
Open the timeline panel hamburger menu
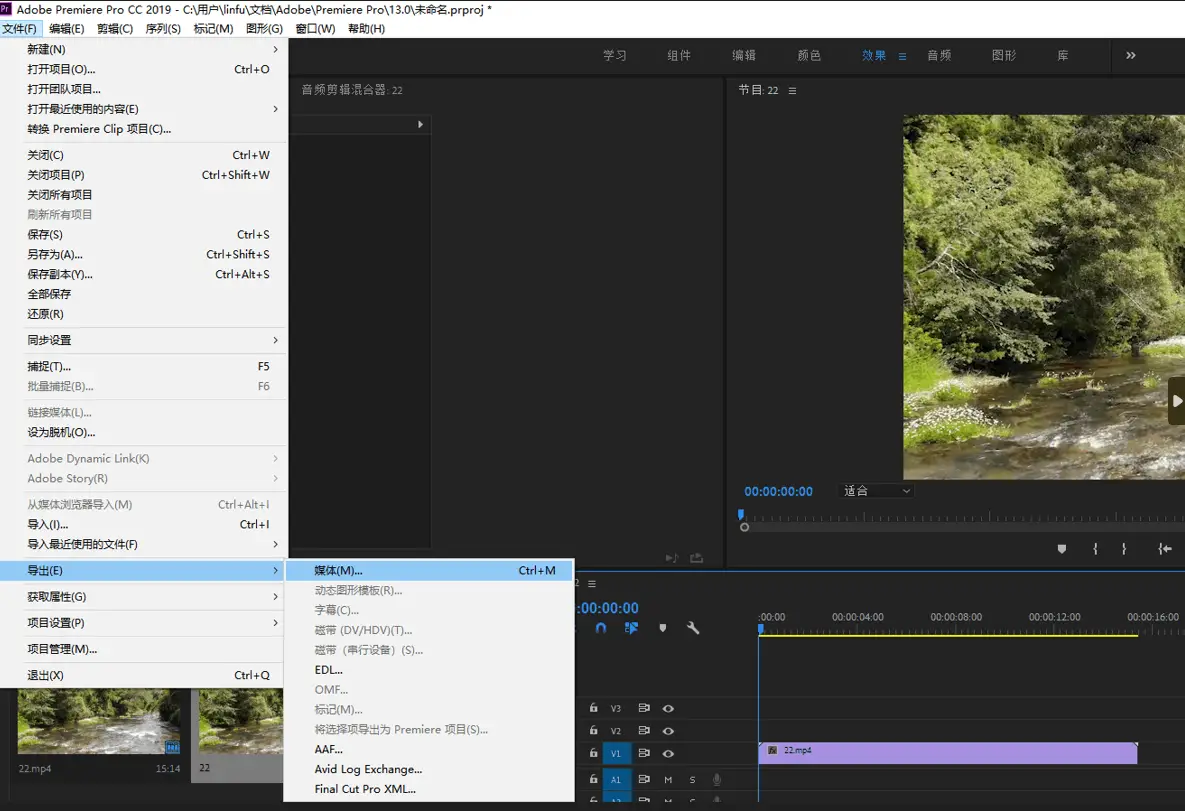click(592, 583)
